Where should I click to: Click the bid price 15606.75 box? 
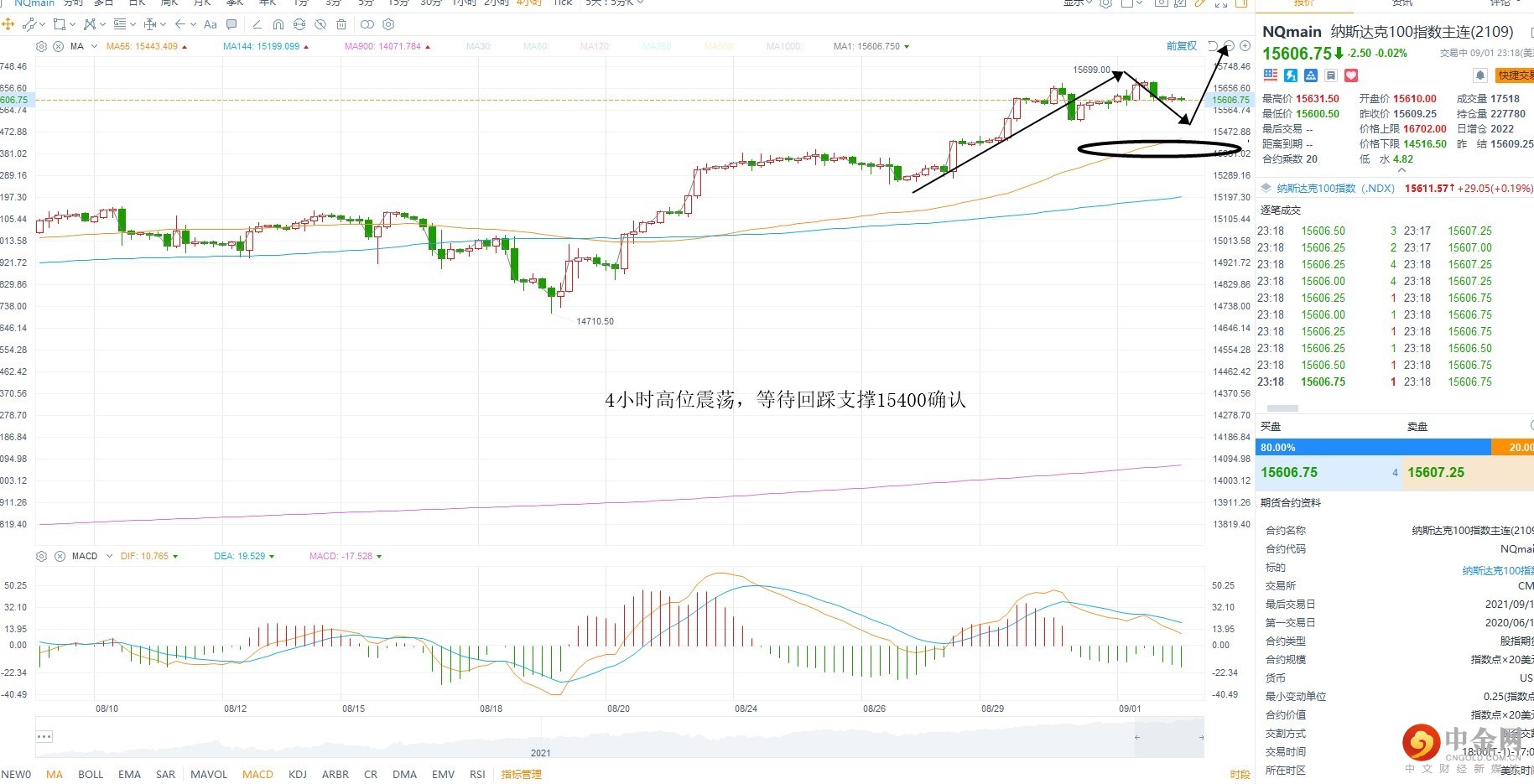tap(1330, 473)
